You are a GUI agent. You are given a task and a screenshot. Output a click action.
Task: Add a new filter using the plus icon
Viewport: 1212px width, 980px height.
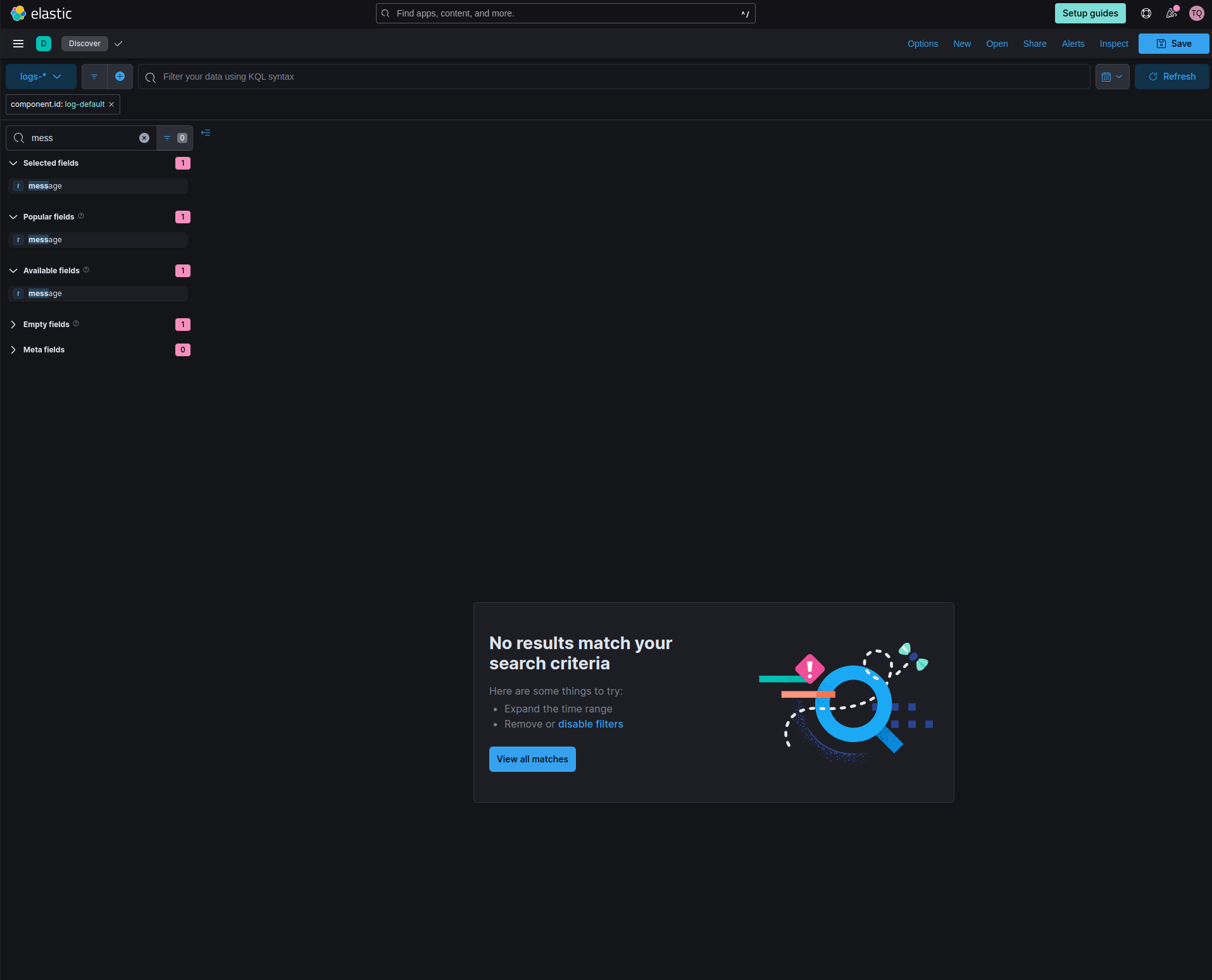120,76
